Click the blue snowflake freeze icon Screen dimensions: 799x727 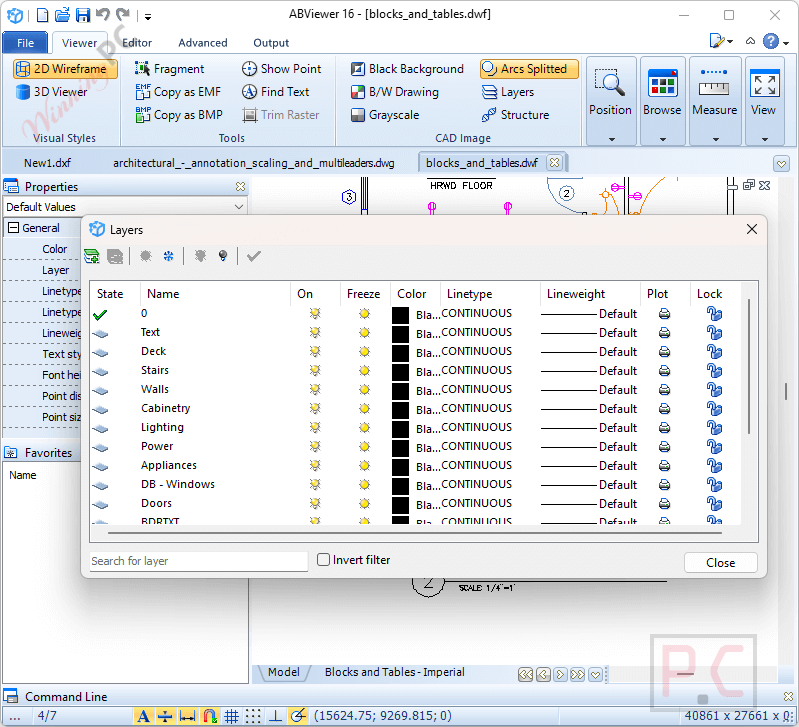point(169,256)
